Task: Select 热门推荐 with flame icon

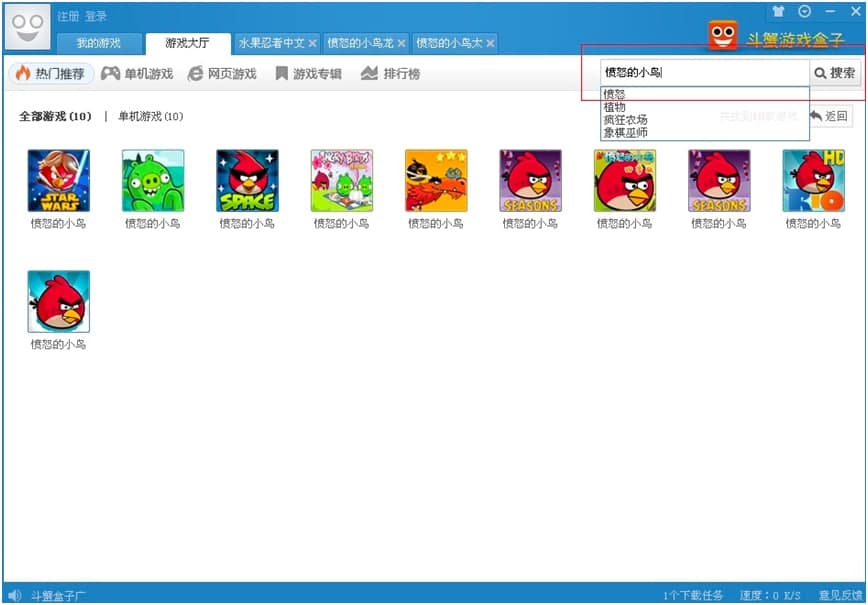Action: 51,74
